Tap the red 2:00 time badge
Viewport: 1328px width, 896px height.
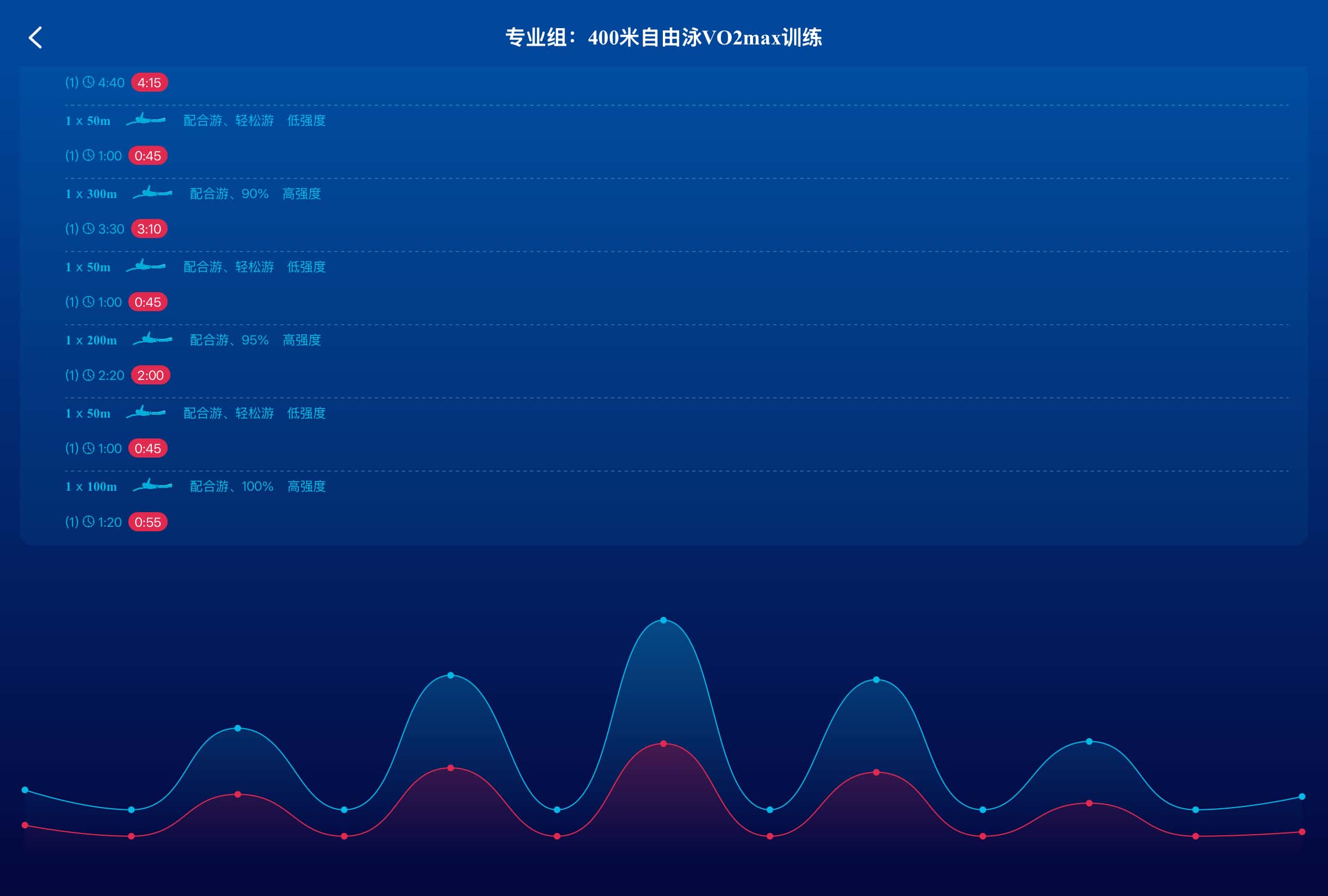pyautogui.click(x=150, y=375)
